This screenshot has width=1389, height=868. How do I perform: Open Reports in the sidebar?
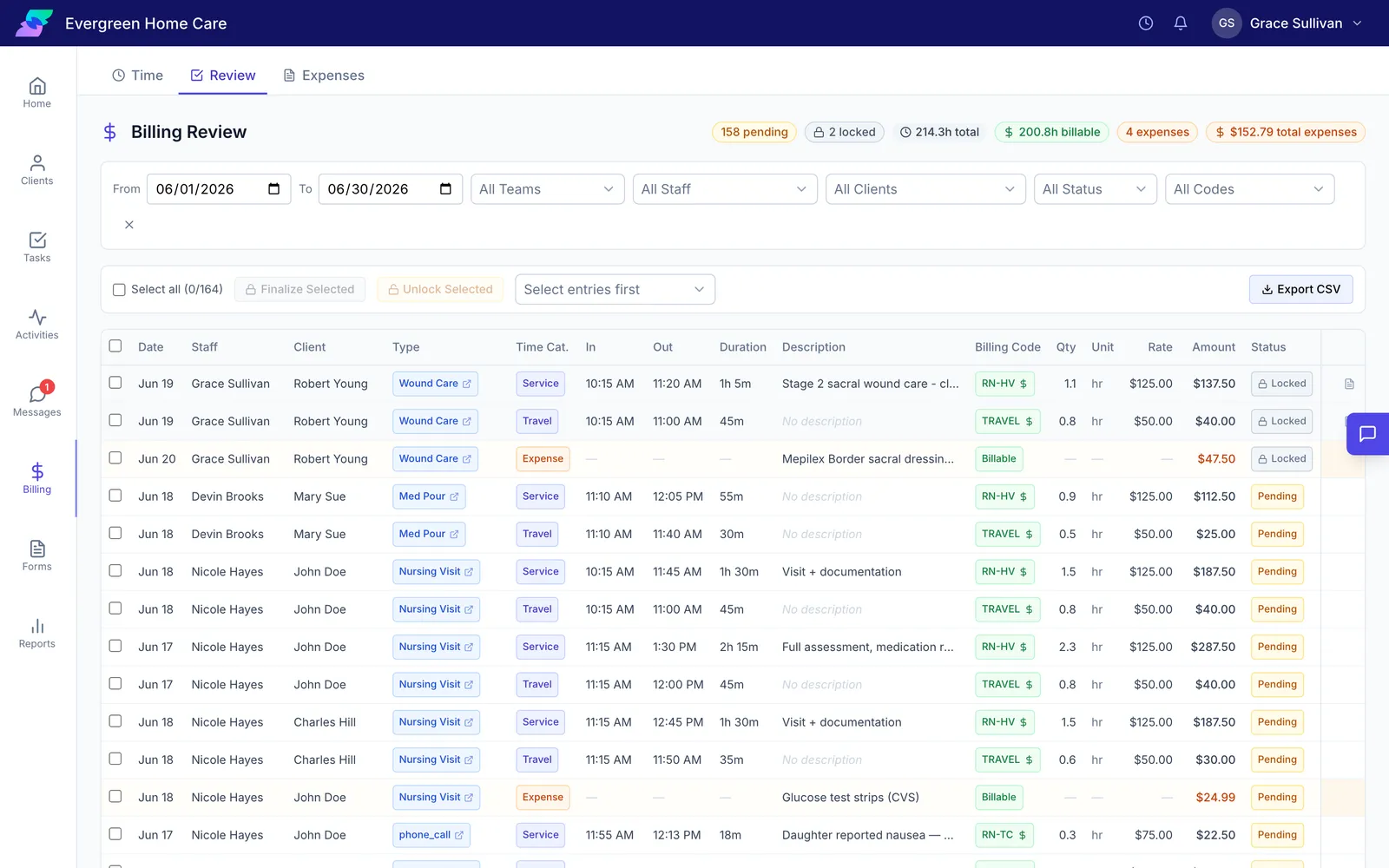click(37, 633)
